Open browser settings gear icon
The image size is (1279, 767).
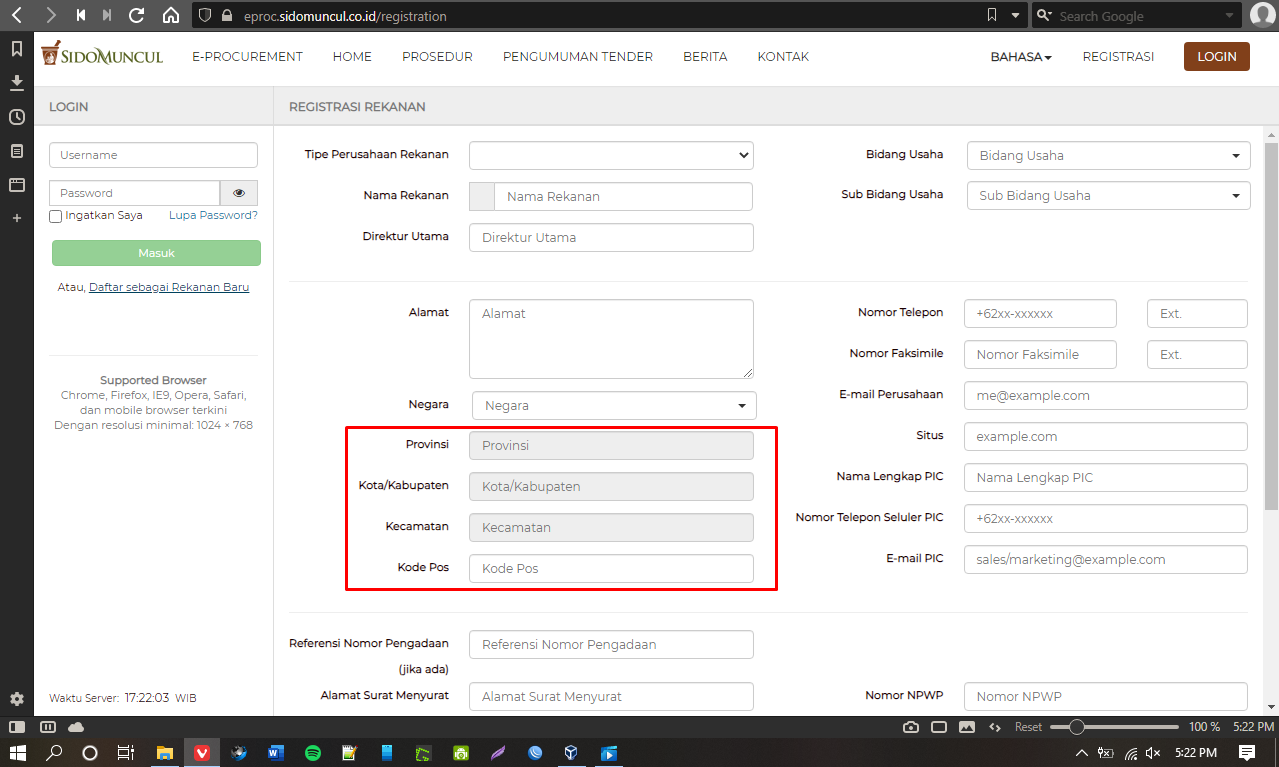point(17,699)
